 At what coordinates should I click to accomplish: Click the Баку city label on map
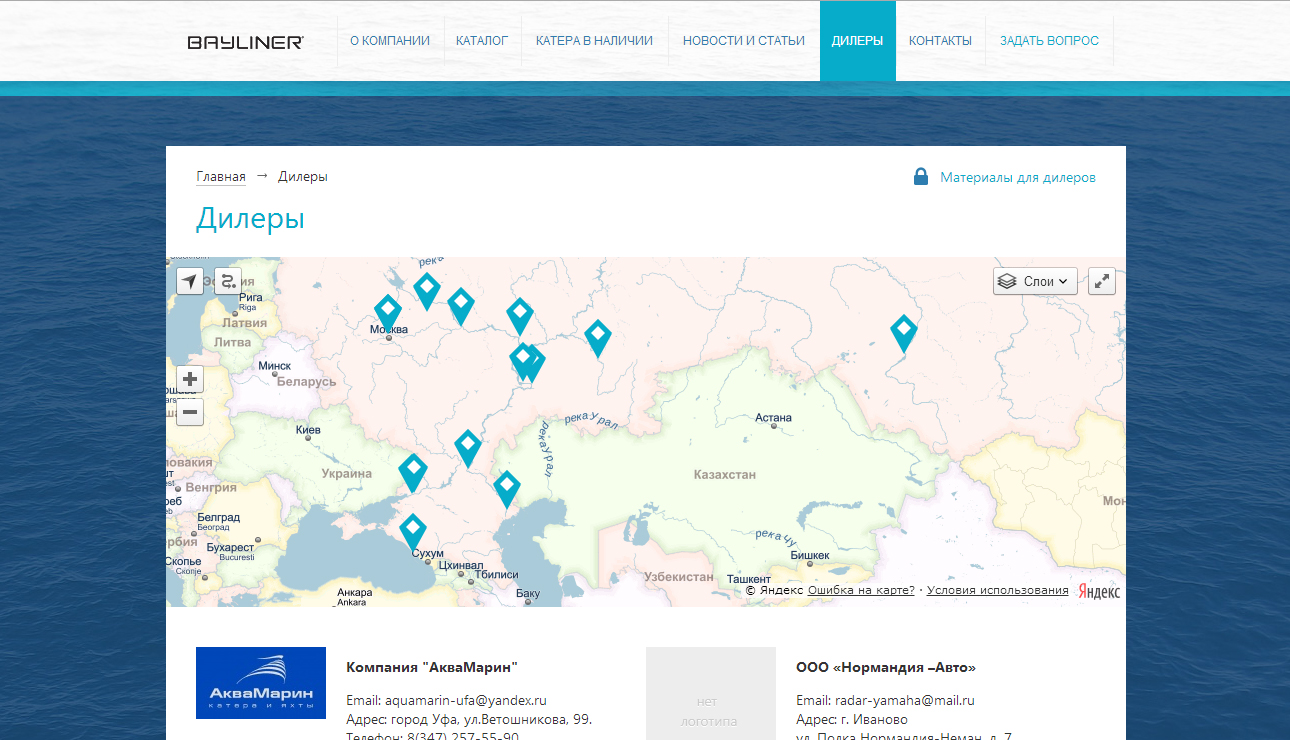click(528, 594)
